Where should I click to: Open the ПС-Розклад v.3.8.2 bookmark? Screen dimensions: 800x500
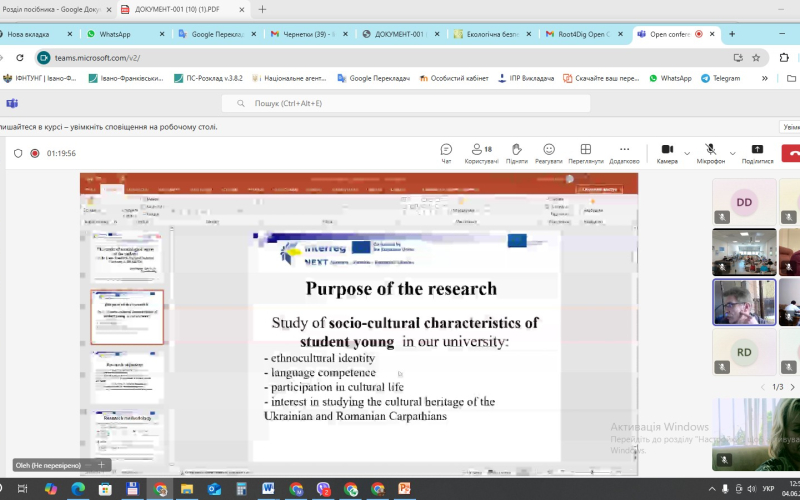click(208, 78)
